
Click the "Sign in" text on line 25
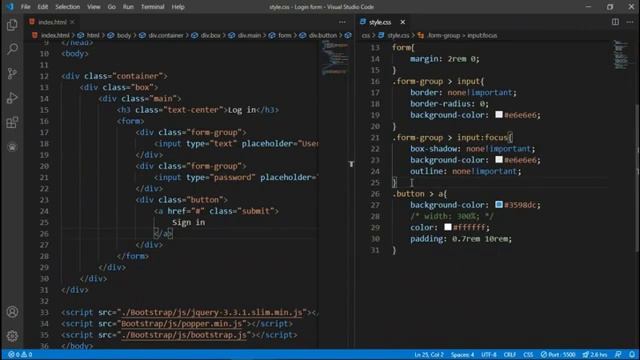point(189,222)
